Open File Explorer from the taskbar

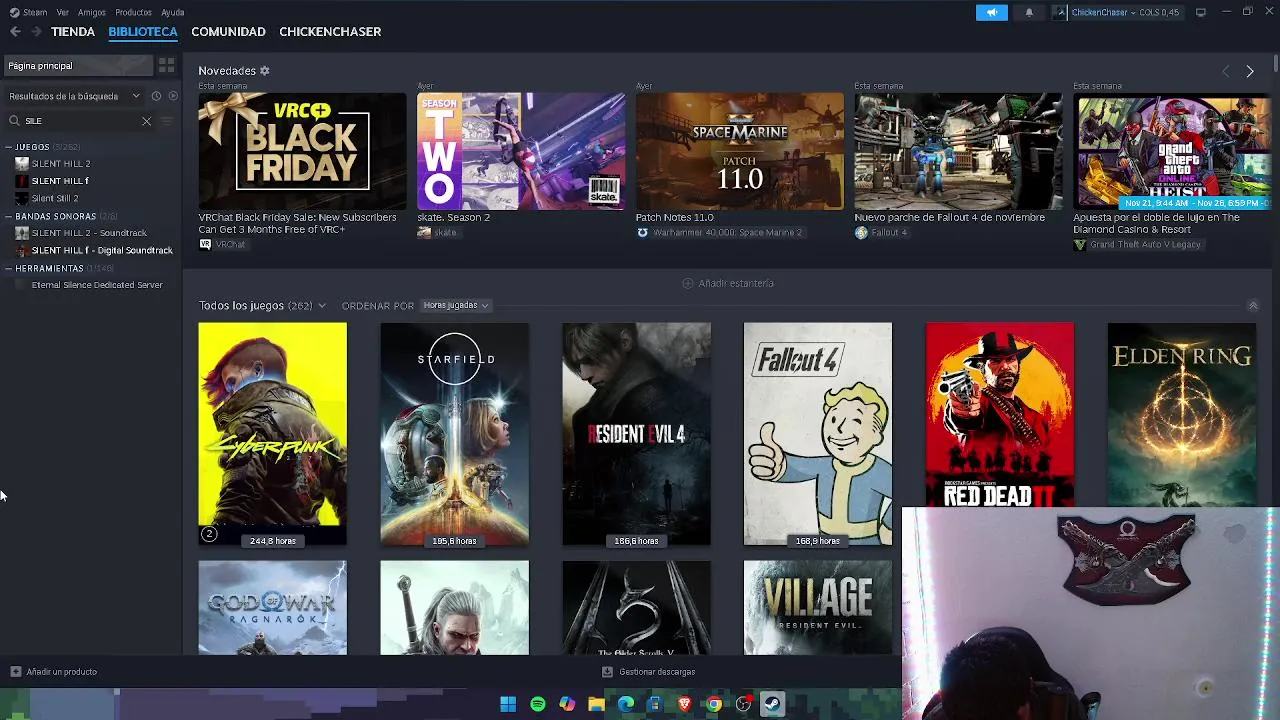pyautogui.click(x=597, y=705)
